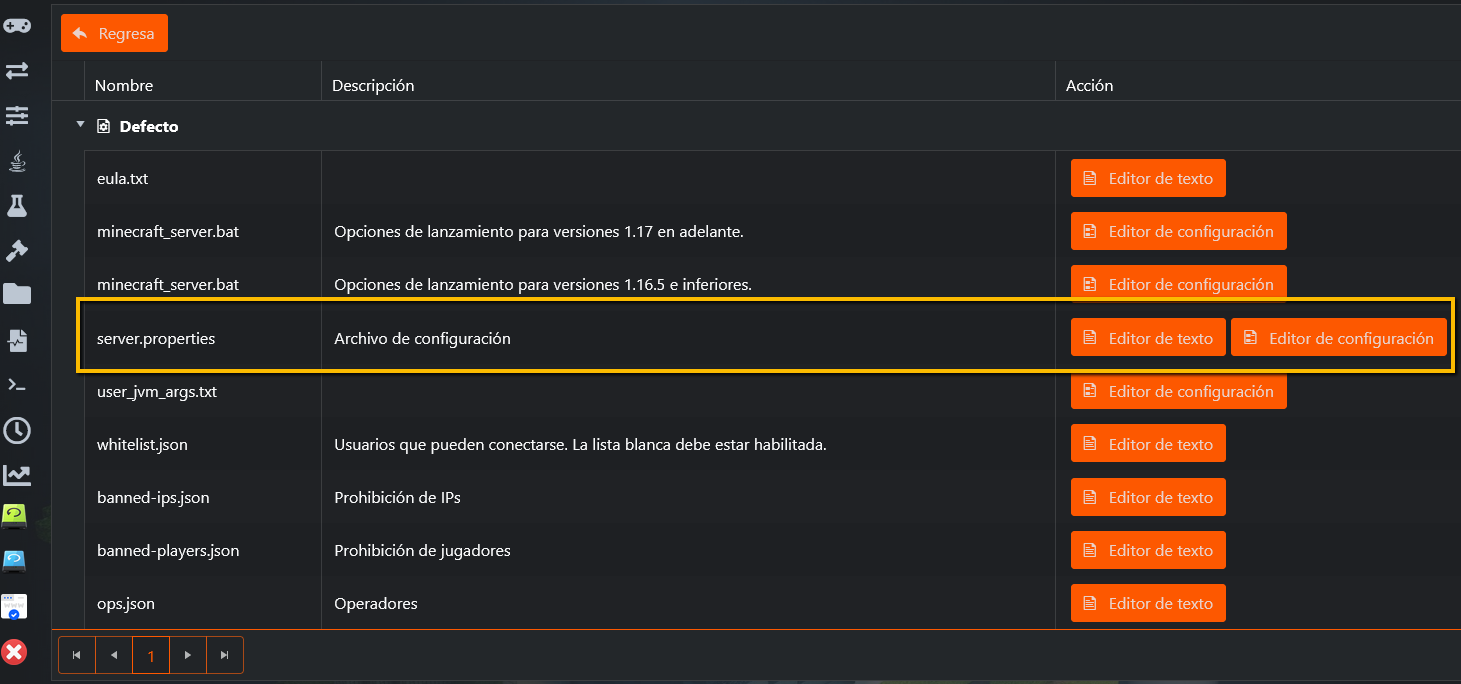Viewport: 1461px width, 684px height.
Task: Click the two-arrows transfer sidebar icon
Action: 17,70
